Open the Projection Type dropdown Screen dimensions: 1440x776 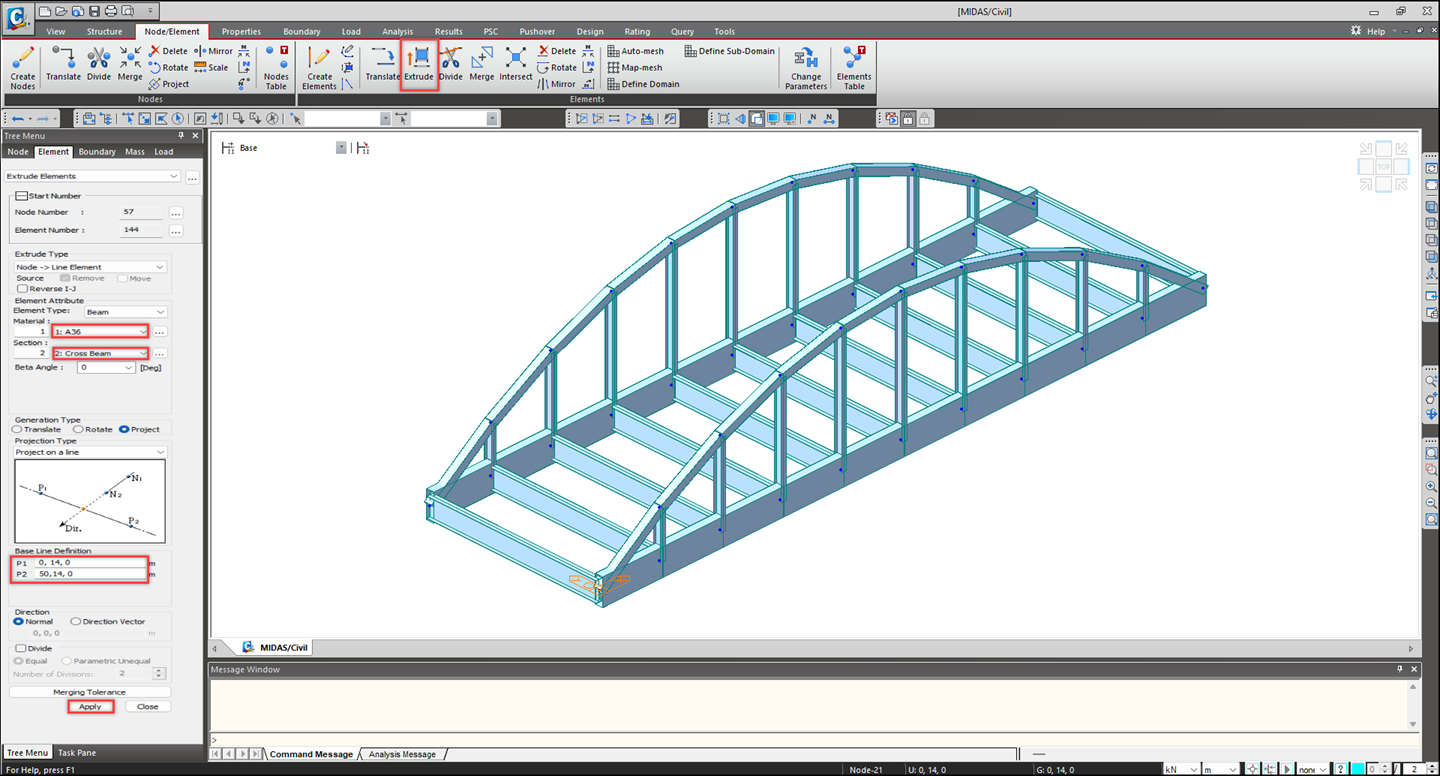pos(90,452)
